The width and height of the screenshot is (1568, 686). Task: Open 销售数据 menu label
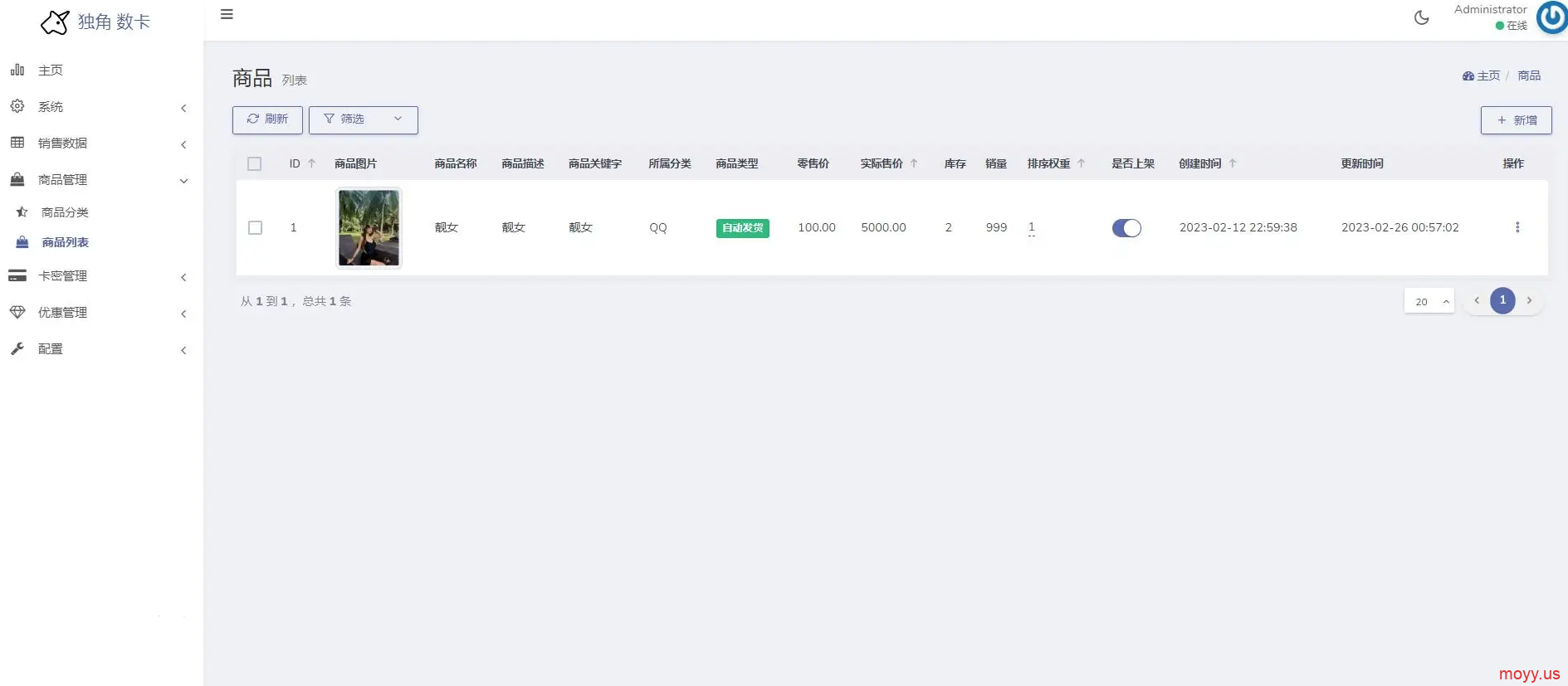click(x=62, y=144)
